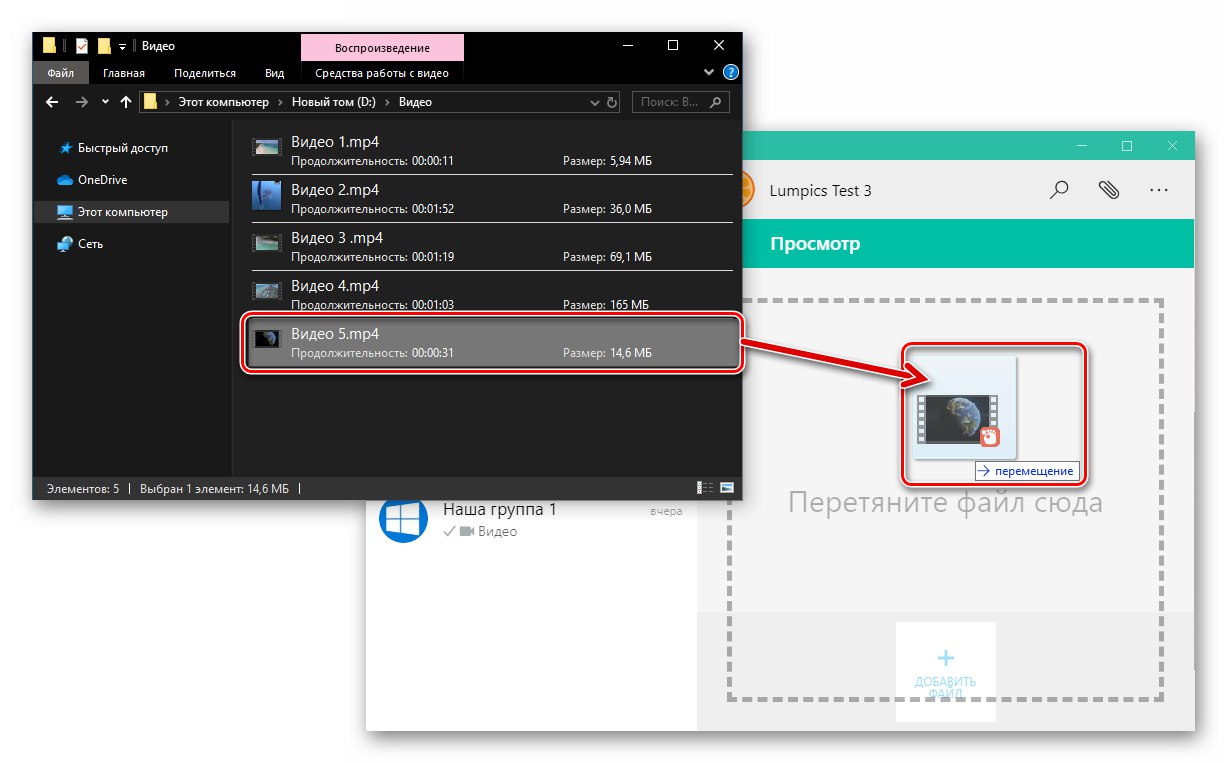Click Explorer's forward navigation arrow

coord(81,102)
